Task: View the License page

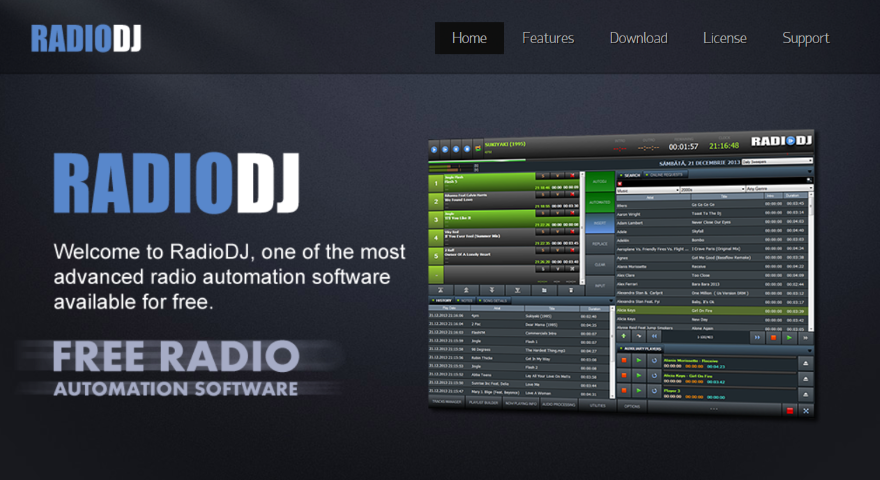Action: pos(725,38)
